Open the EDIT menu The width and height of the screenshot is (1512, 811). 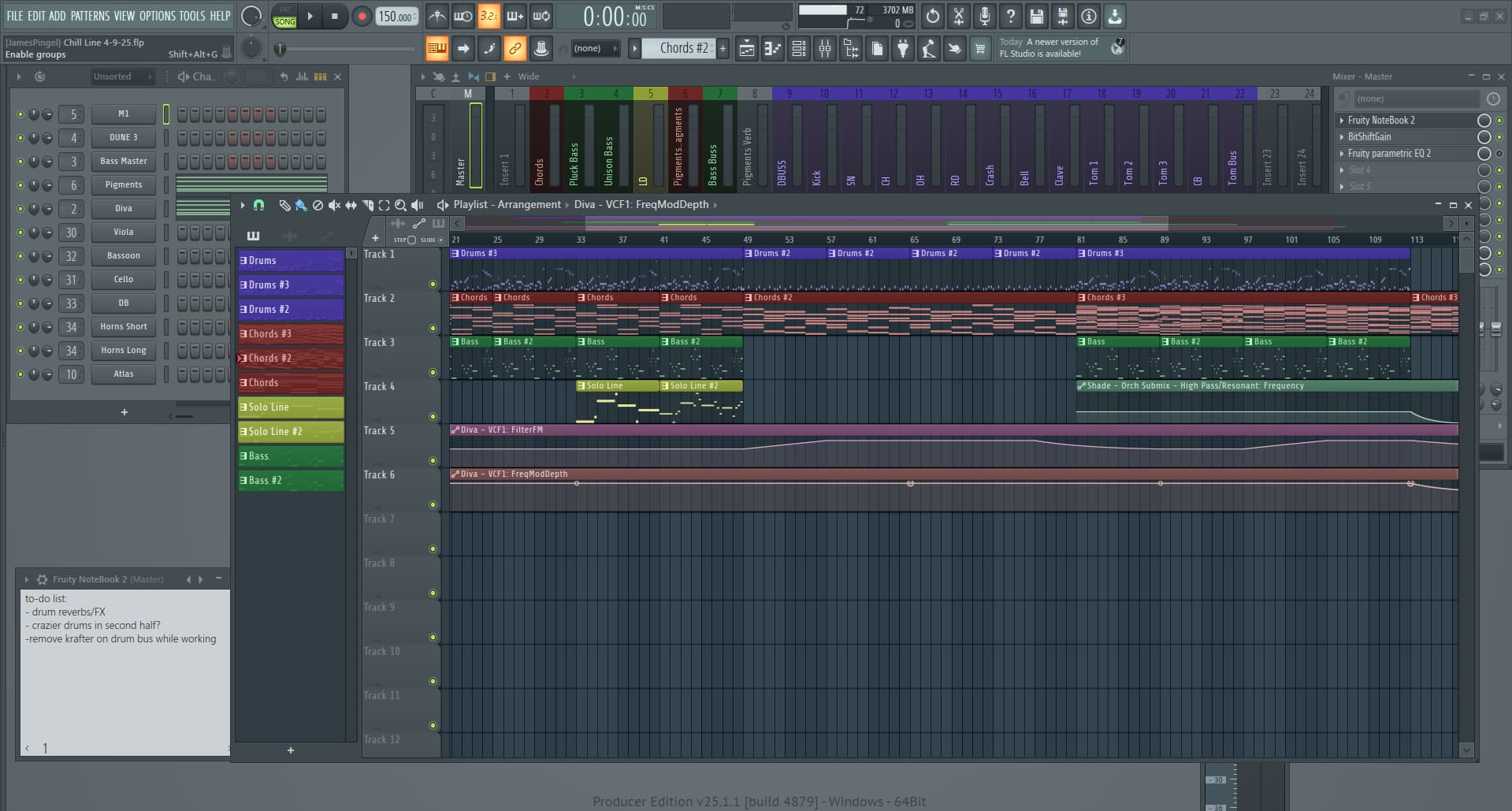(36, 16)
